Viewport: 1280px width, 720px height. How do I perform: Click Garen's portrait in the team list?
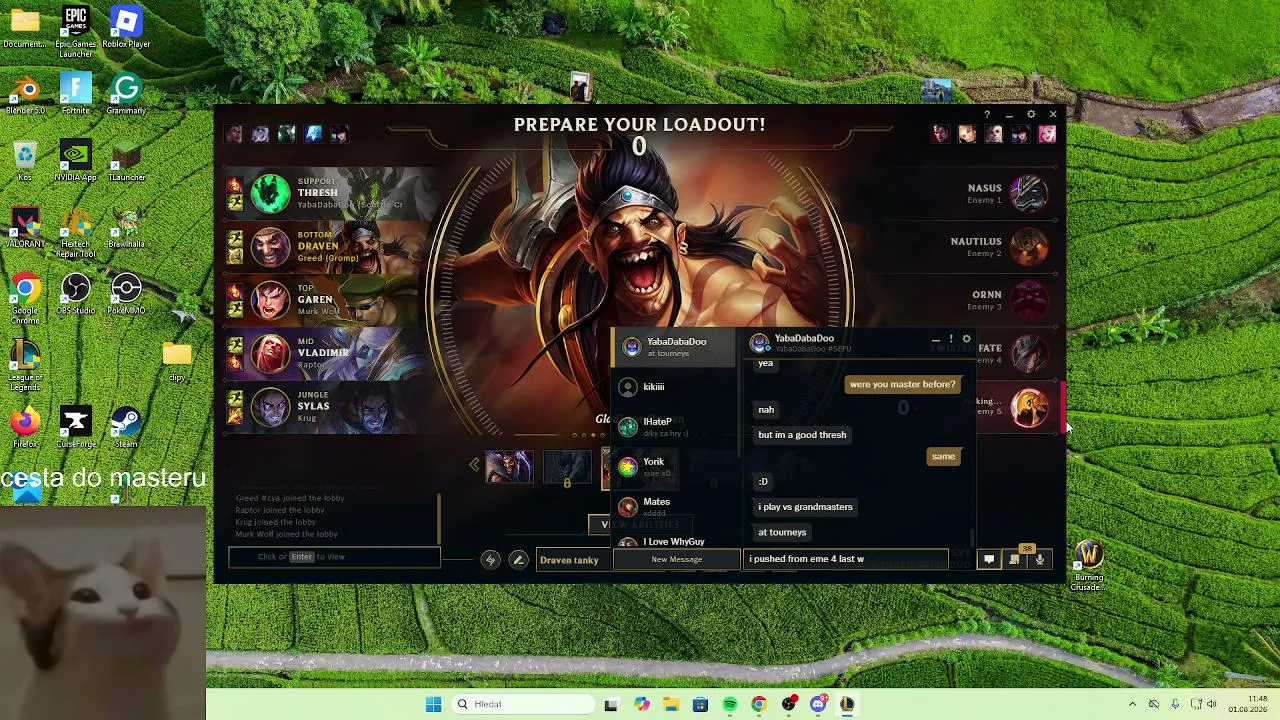pos(270,300)
